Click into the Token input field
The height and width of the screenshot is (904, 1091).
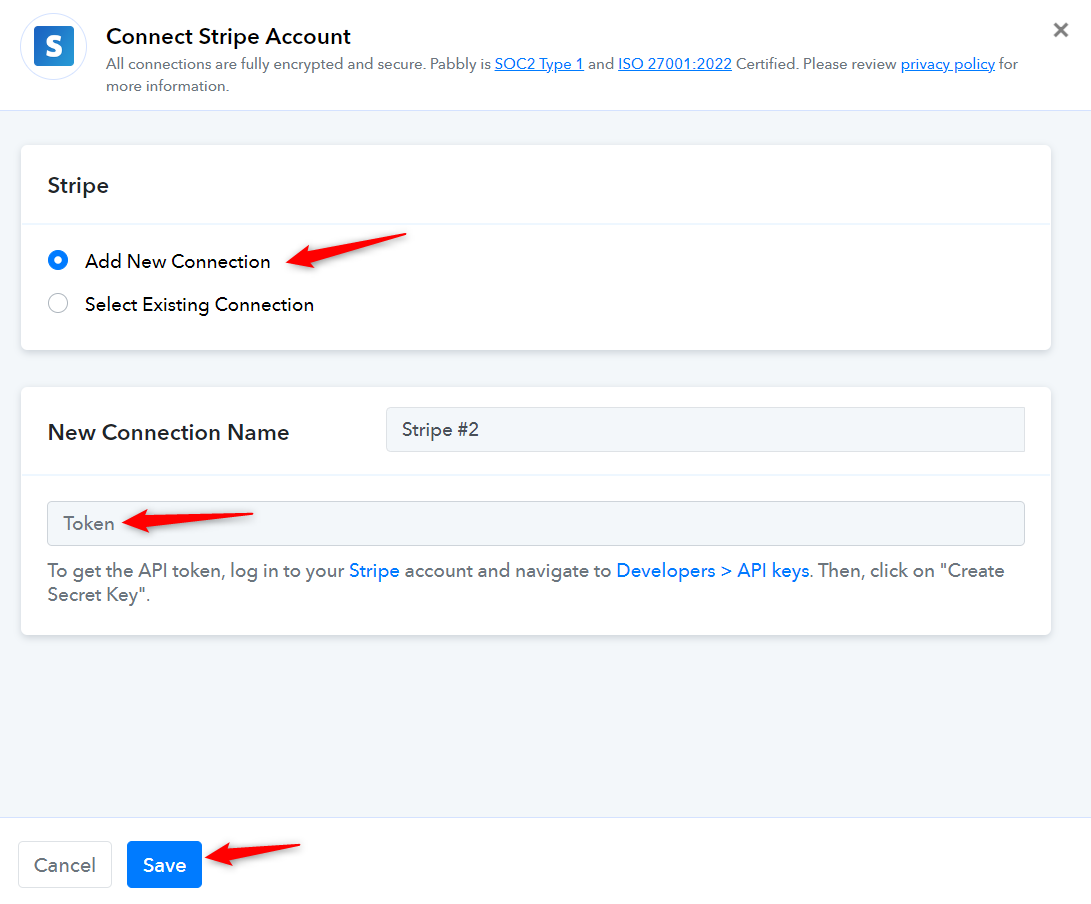(x=536, y=523)
